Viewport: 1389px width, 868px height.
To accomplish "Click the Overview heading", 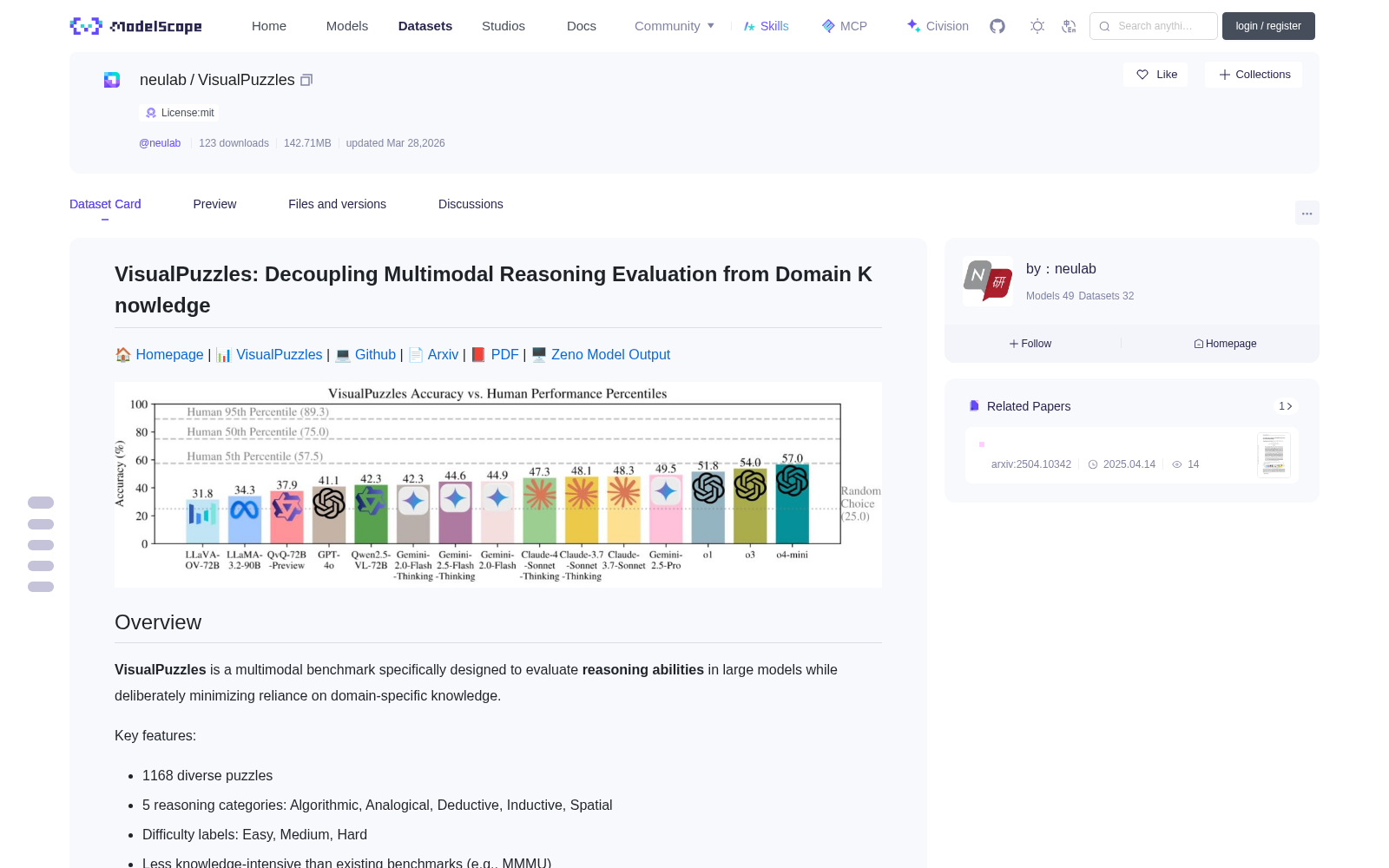I will (x=158, y=622).
